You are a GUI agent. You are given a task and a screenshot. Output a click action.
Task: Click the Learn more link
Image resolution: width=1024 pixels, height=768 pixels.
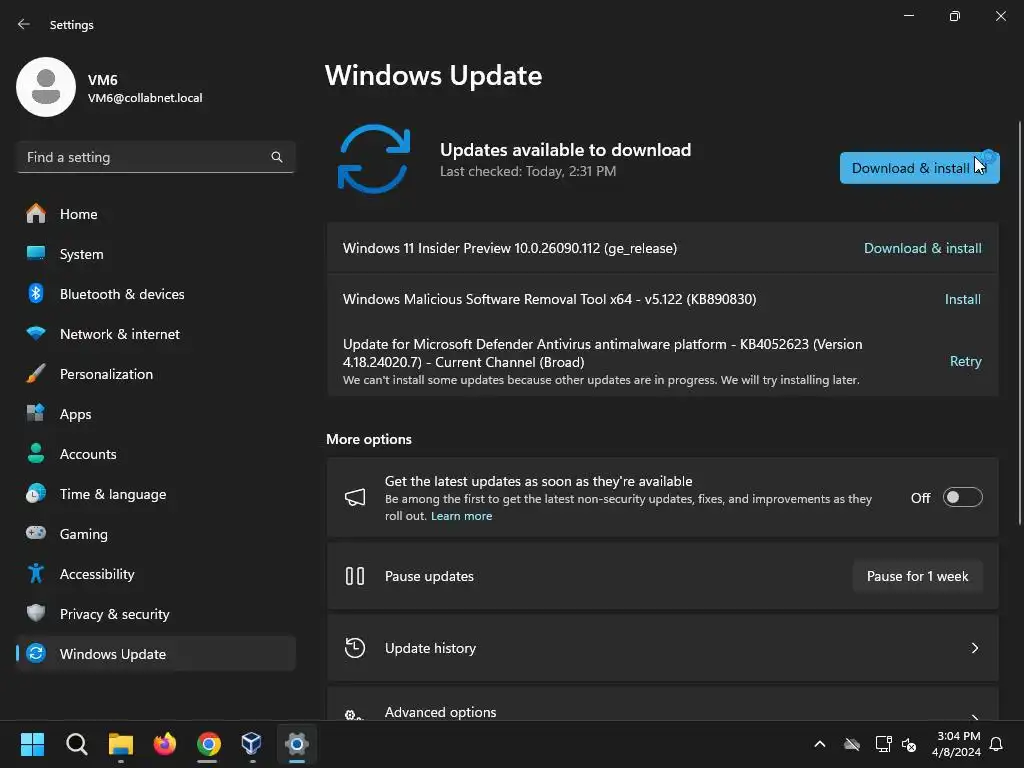(461, 516)
